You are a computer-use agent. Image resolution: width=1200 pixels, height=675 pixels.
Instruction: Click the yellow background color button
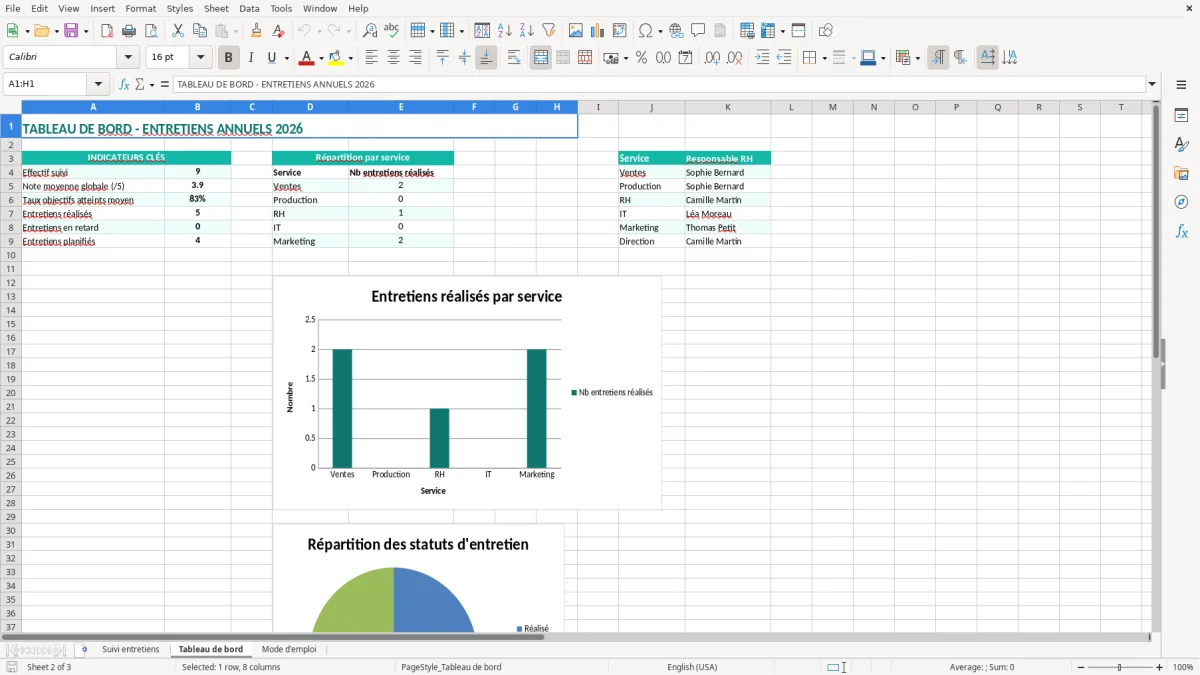(x=336, y=58)
